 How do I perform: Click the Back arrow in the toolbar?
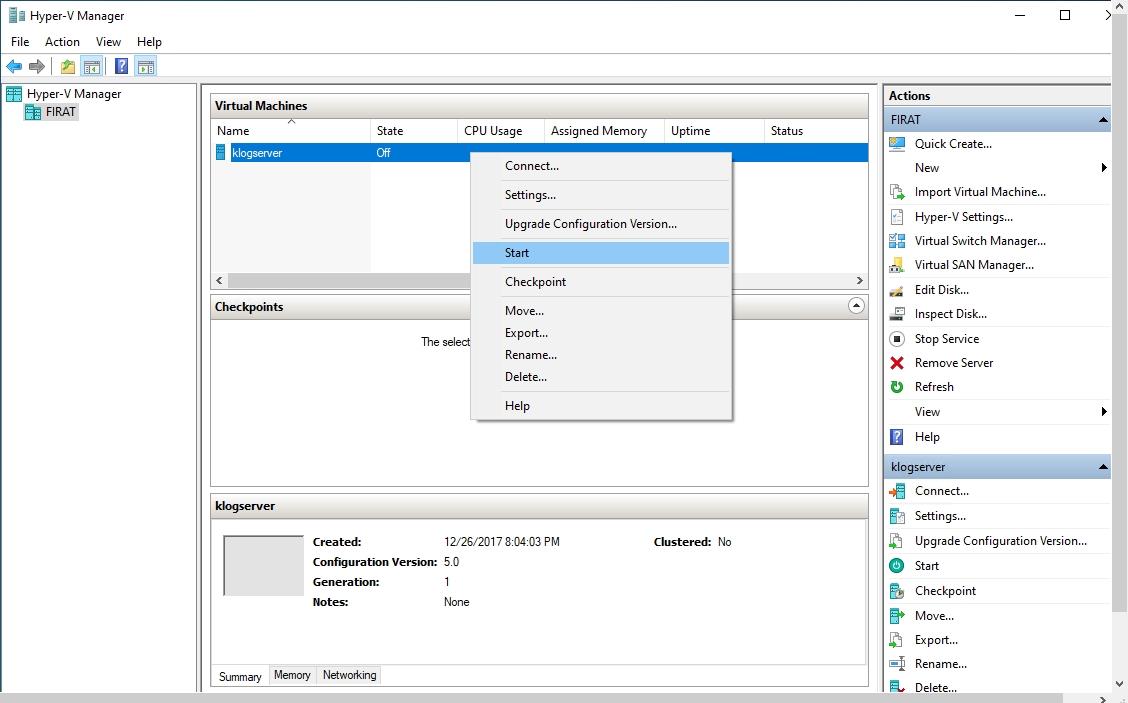click(14, 67)
